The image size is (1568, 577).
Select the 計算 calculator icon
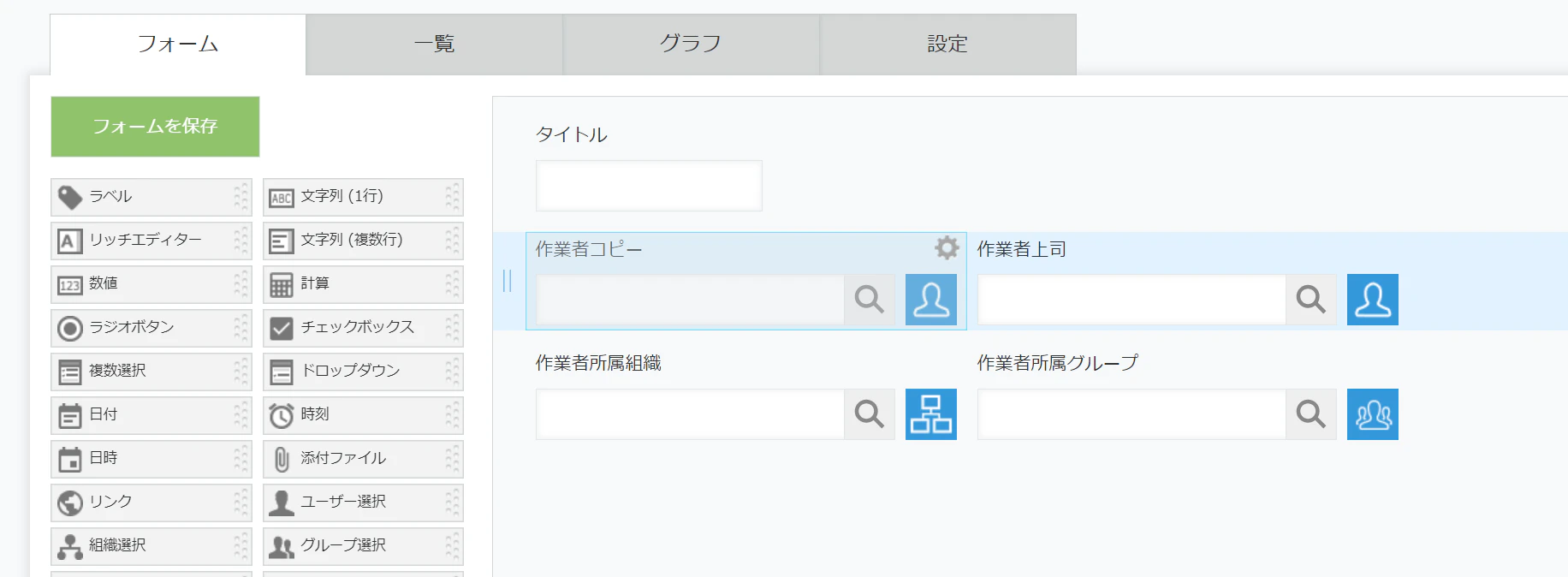(x=282, y=285)
